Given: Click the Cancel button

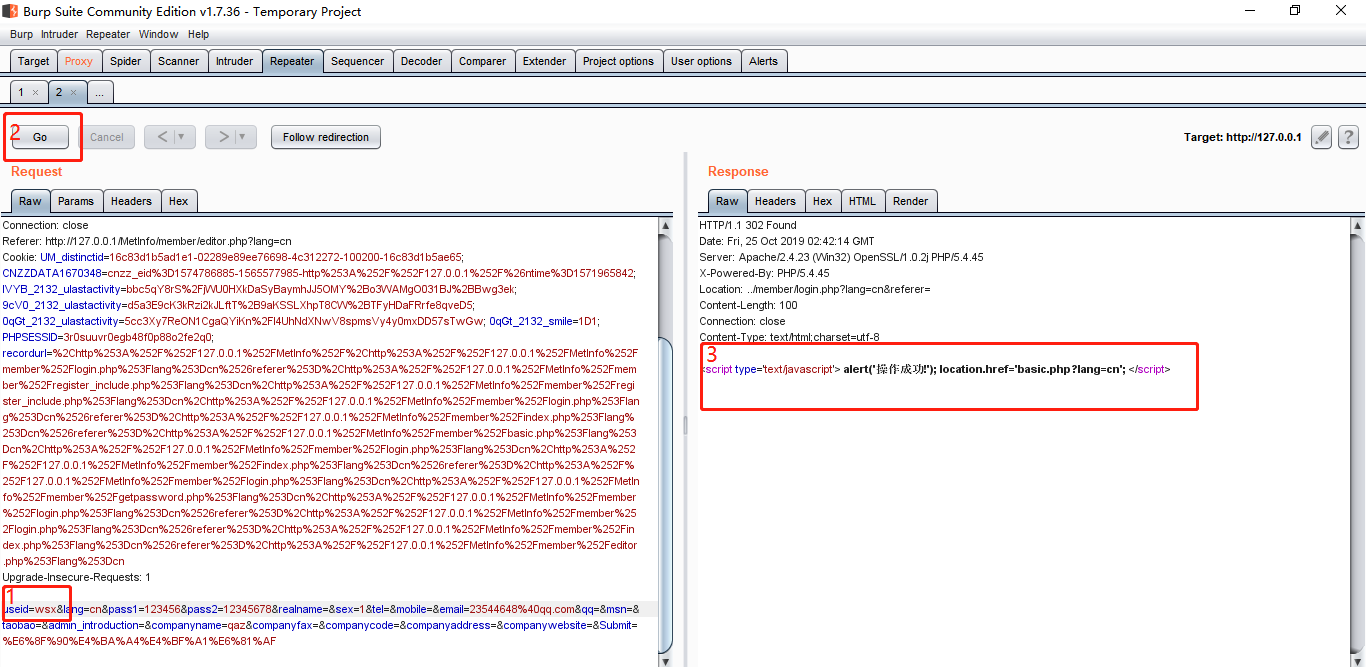Looking at the screenshot, I should pyautogui.click(x=107, y=137).
